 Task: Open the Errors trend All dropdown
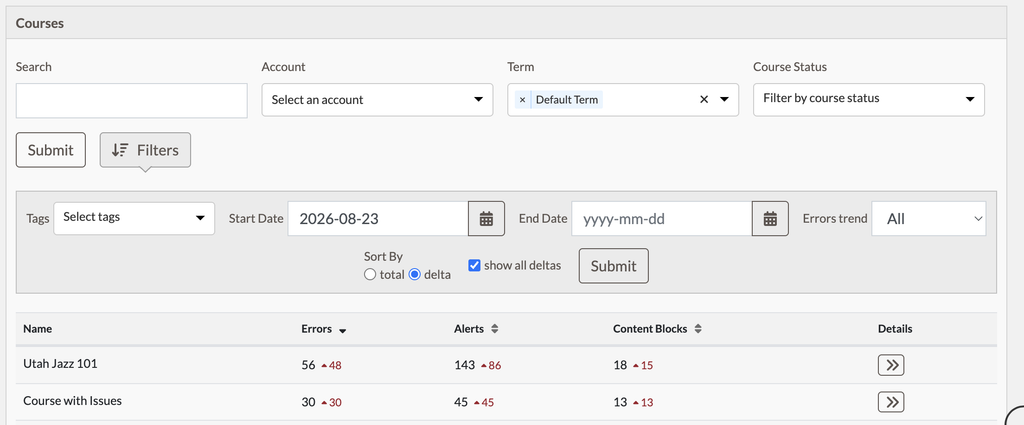929,219
